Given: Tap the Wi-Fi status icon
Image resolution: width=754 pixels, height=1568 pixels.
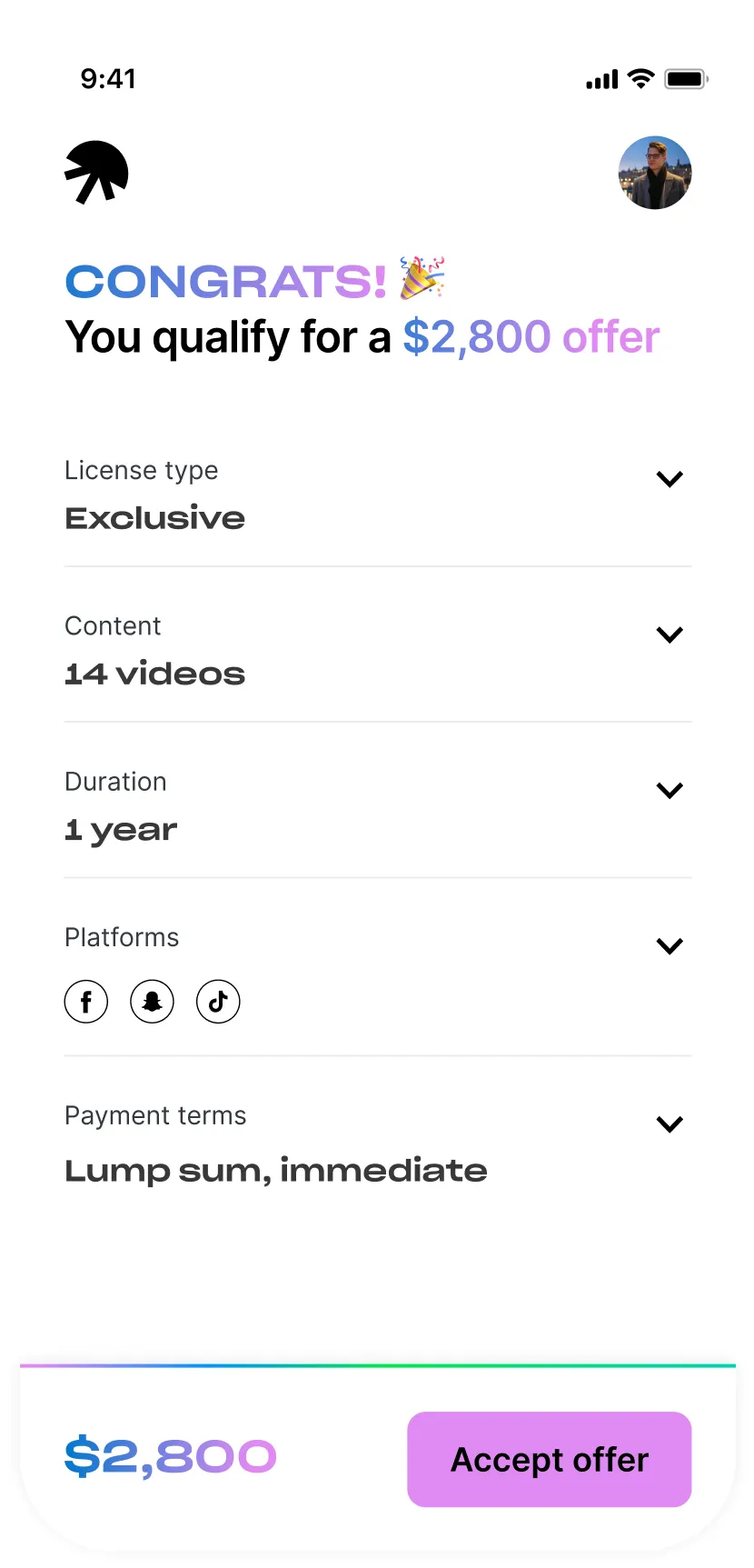Looking at the screenshot, I should tap(640, 79).
